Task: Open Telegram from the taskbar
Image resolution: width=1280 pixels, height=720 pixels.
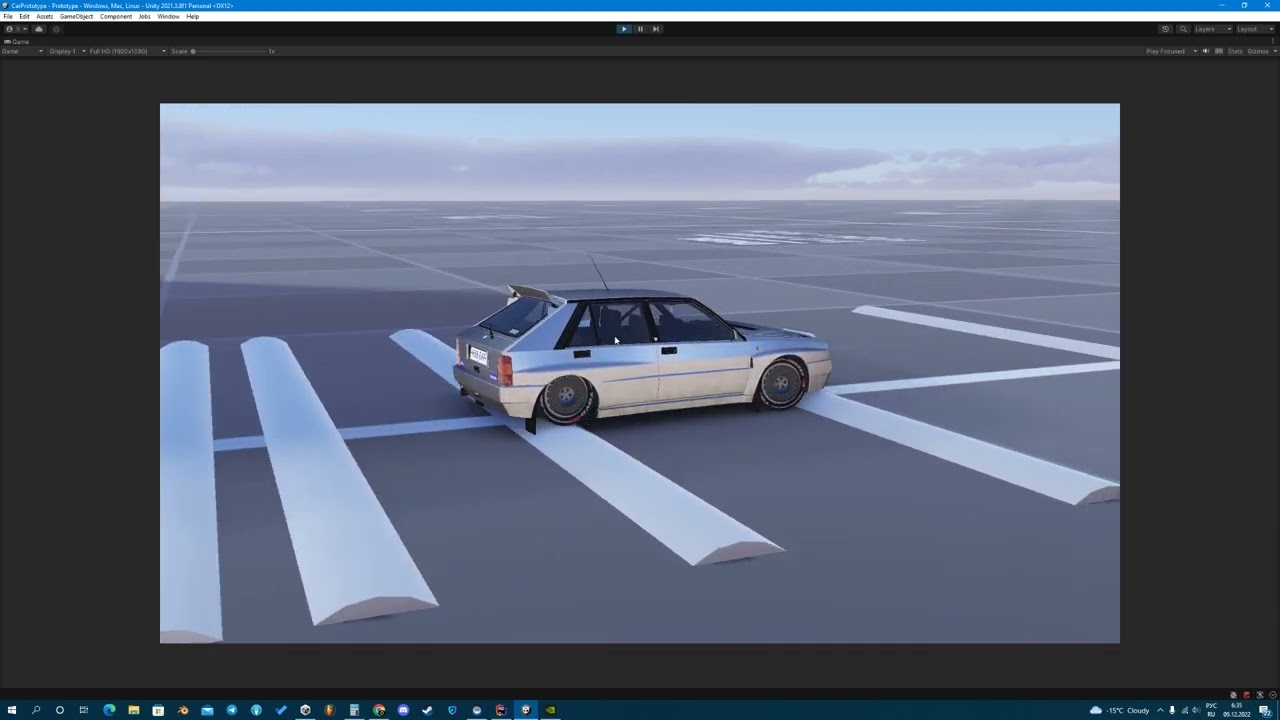Action: click(231, 710)
